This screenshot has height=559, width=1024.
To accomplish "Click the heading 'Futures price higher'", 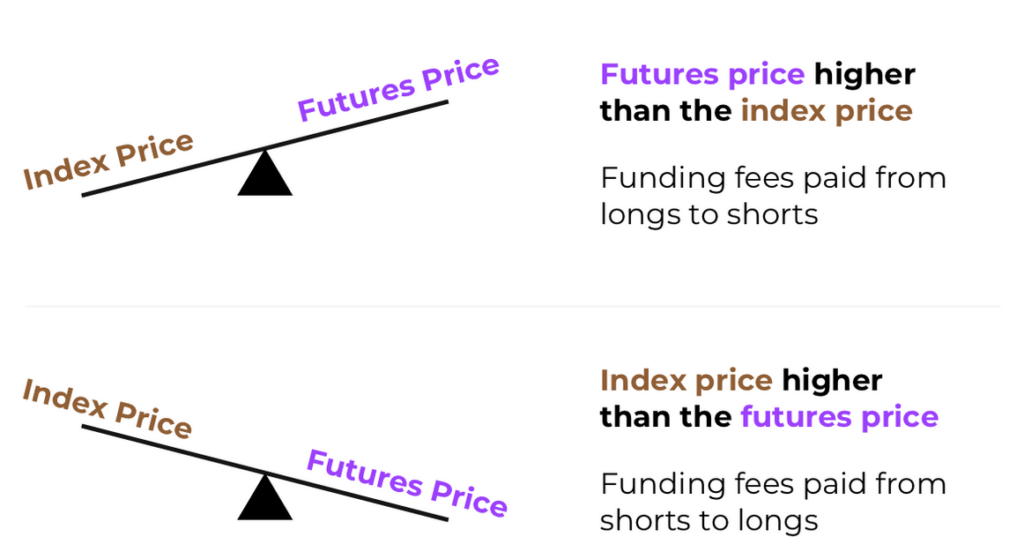I will tap(758, 74).
